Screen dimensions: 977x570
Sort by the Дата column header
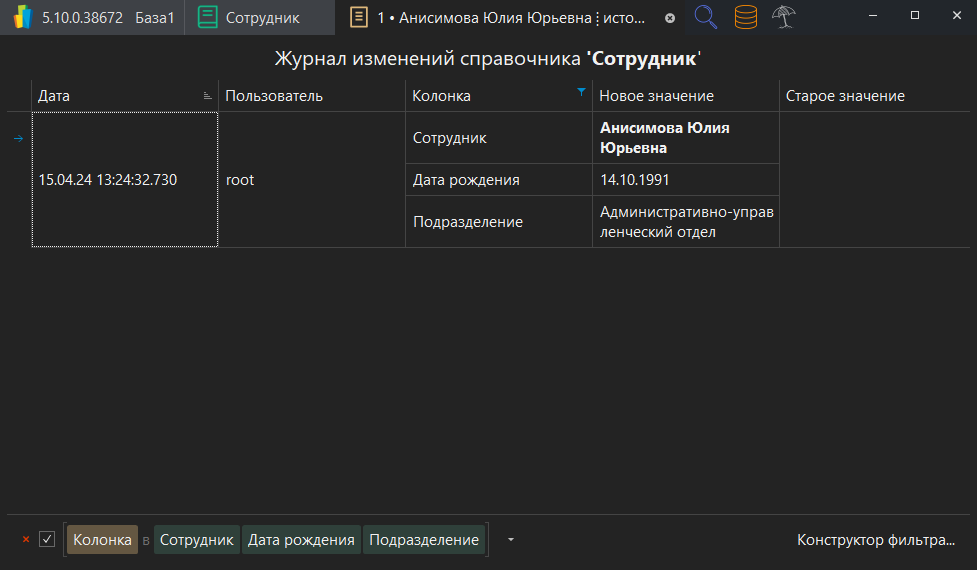click(125, 96)
